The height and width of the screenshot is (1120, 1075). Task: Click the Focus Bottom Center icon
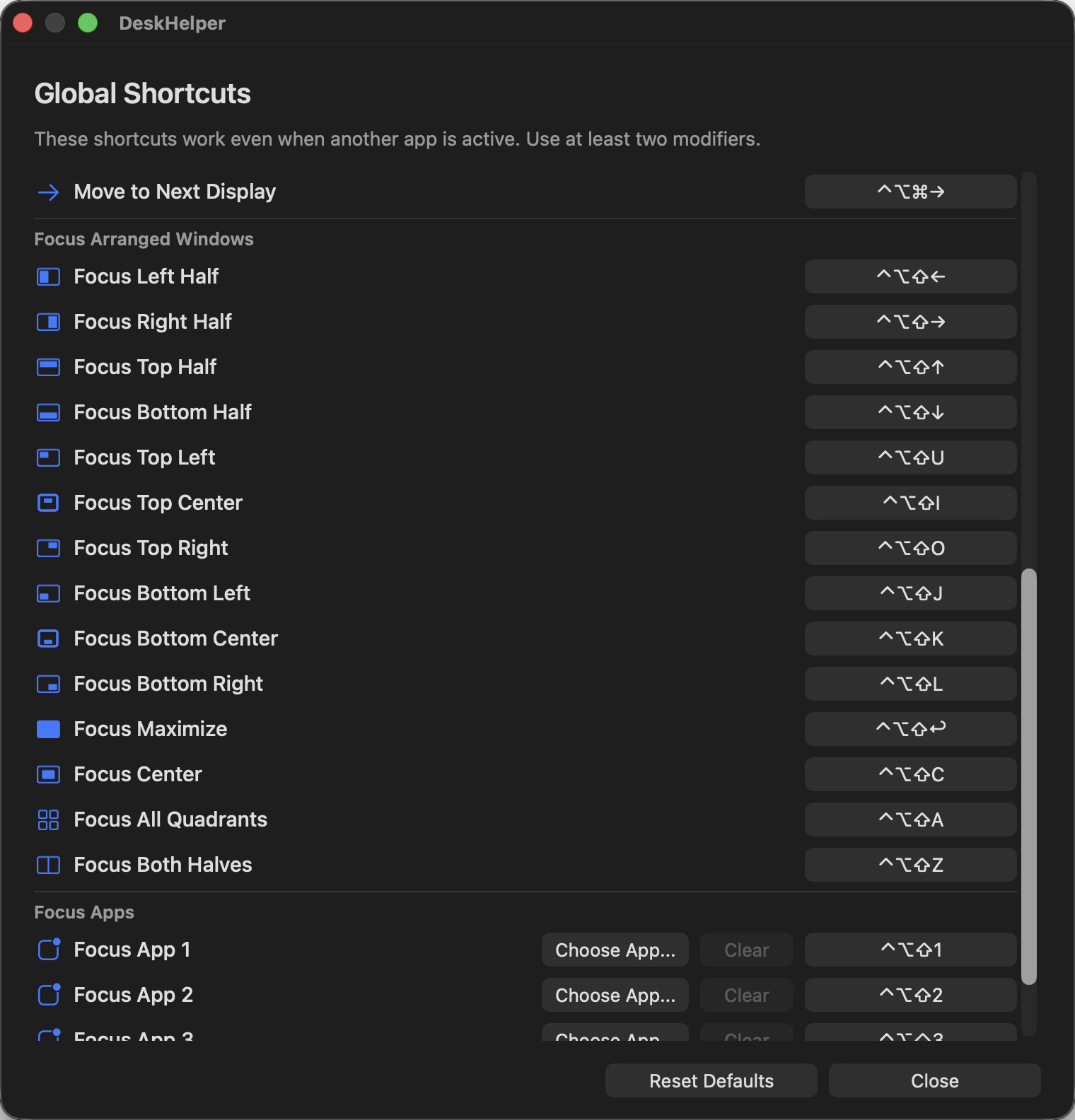point(48,638)
